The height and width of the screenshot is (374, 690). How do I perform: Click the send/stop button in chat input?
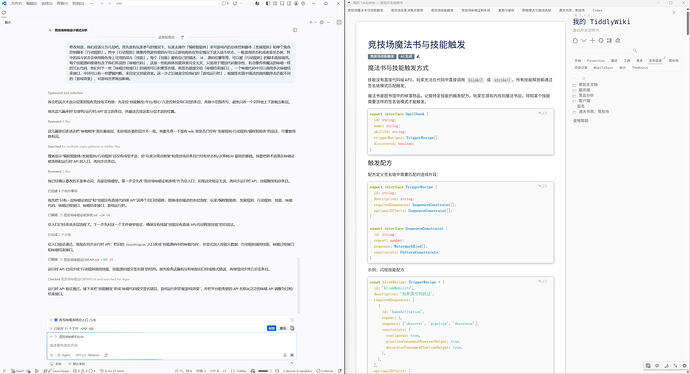coord(292,355)
